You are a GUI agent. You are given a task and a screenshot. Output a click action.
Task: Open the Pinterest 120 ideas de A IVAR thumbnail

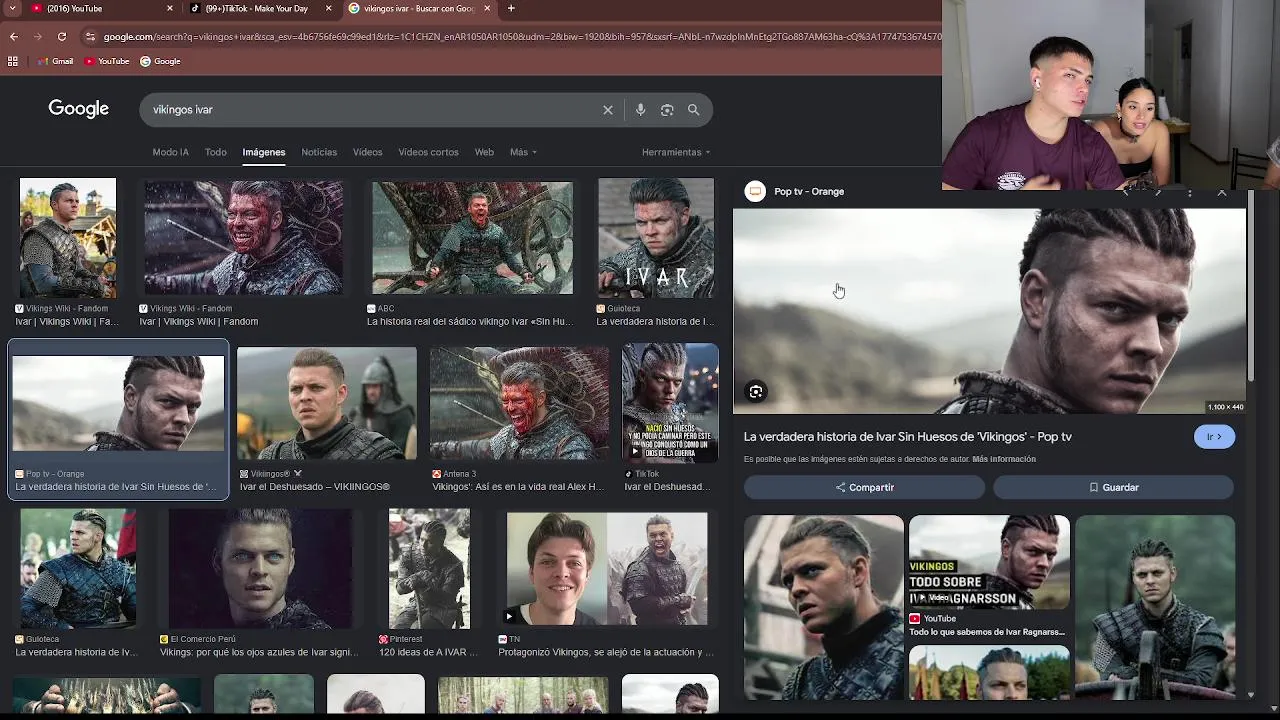(429, 568)
